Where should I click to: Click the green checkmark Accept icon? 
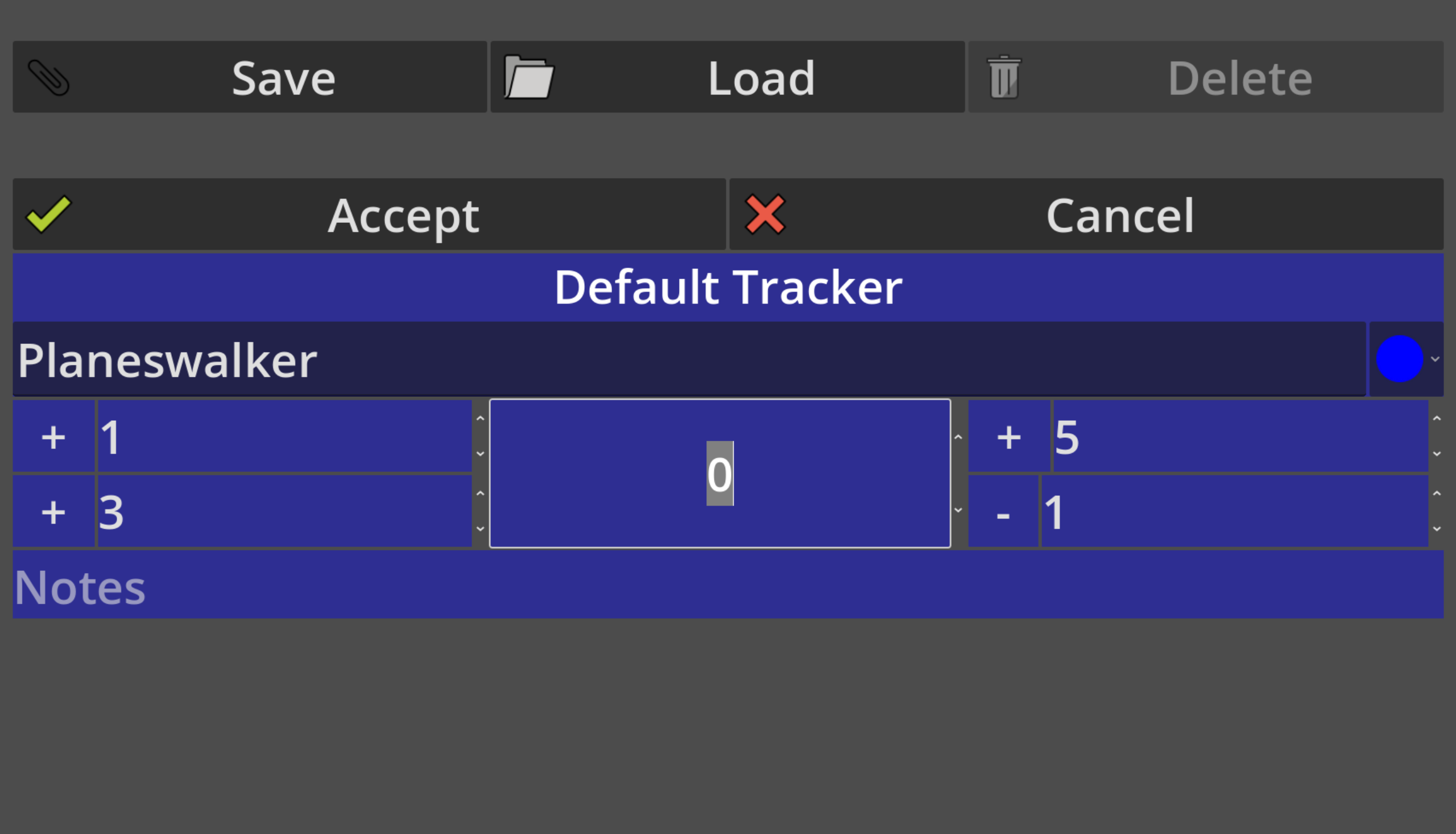[x=49, y=214]
